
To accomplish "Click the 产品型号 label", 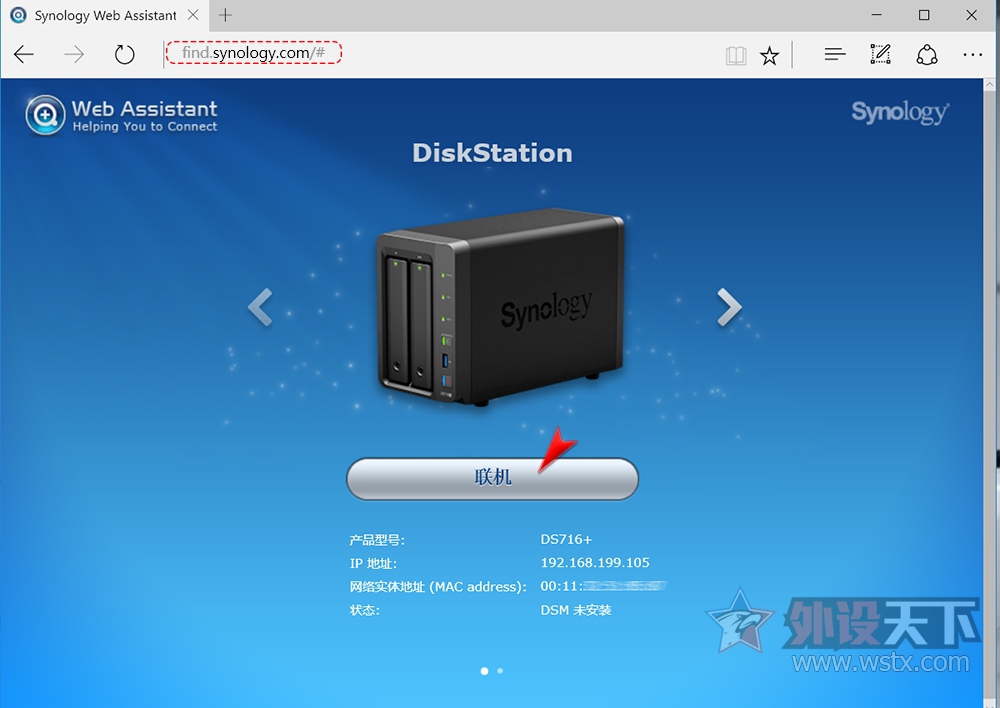I will pyautogui.click(x=377, y=540).
